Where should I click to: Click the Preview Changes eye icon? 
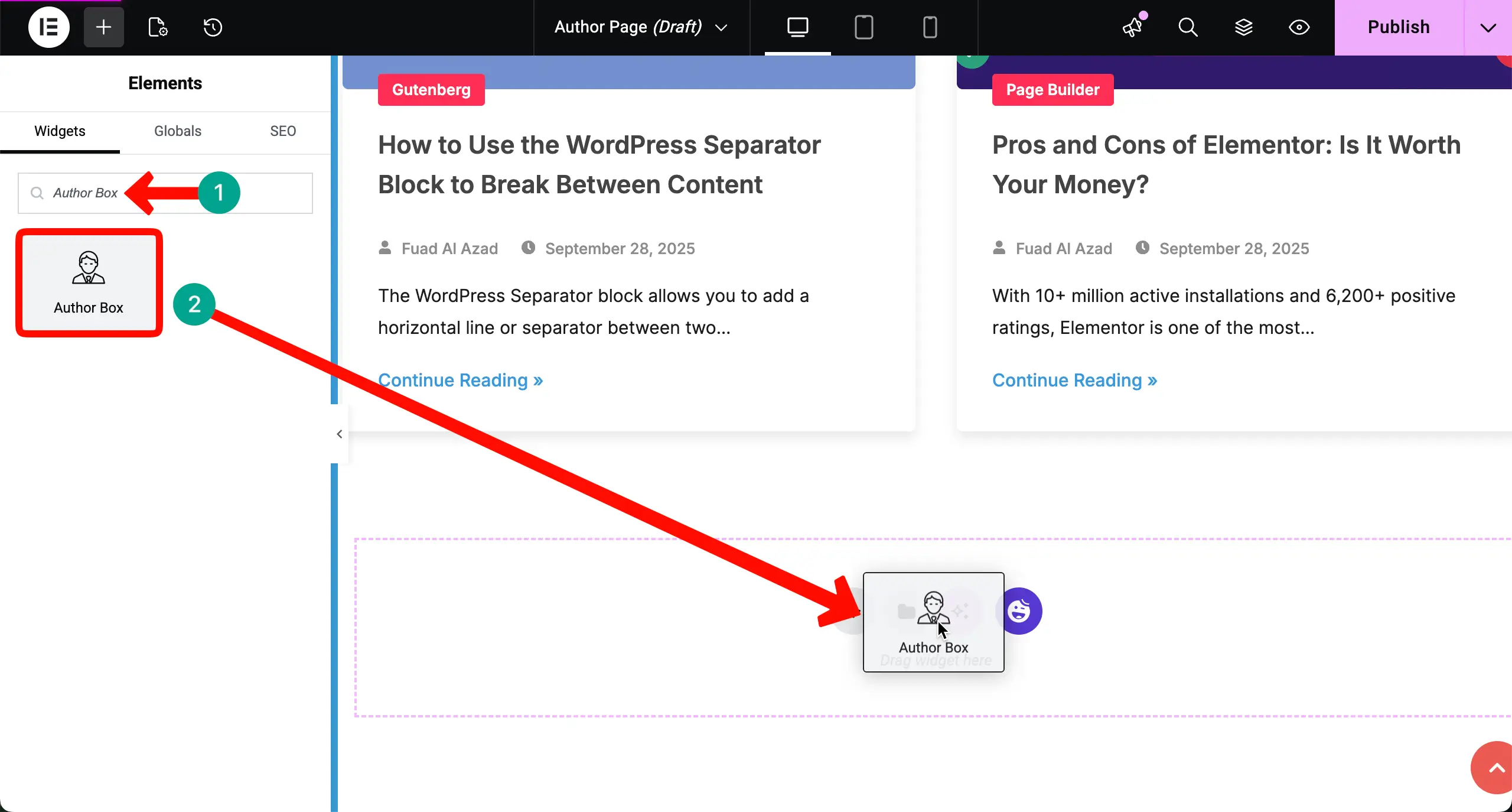tap(1299, 28)
